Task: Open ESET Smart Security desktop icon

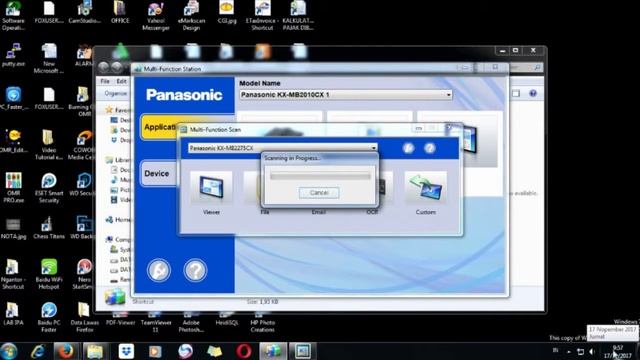Action: click(x=49, y=188)
